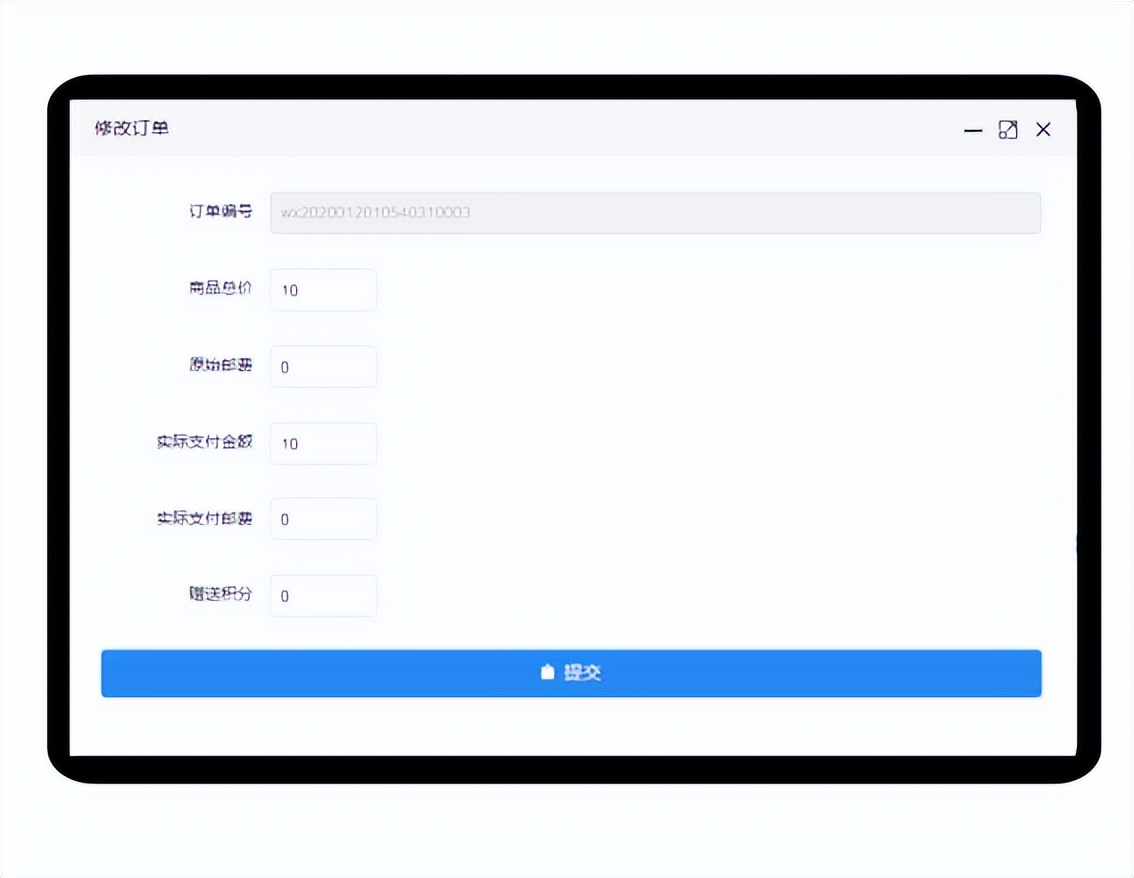Minimize the 修改订单 dialog

[973, 130]
